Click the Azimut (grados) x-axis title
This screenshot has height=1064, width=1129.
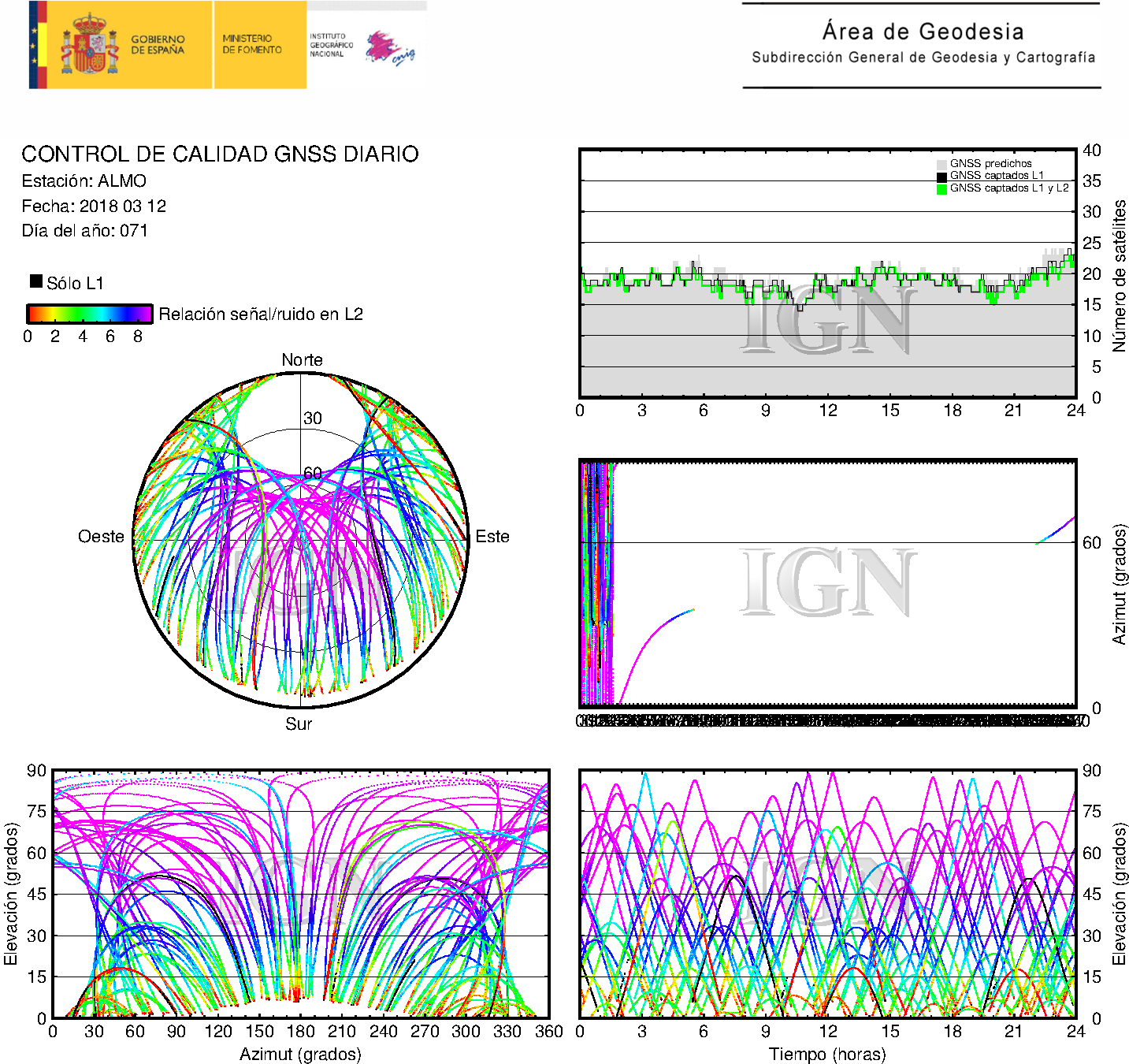coord(300,1054)
